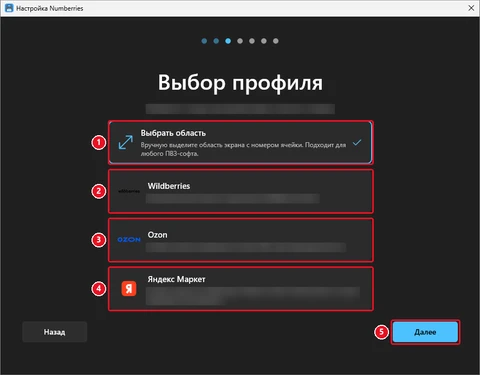Click the Numberries app icon in title bar

(9, 8)
